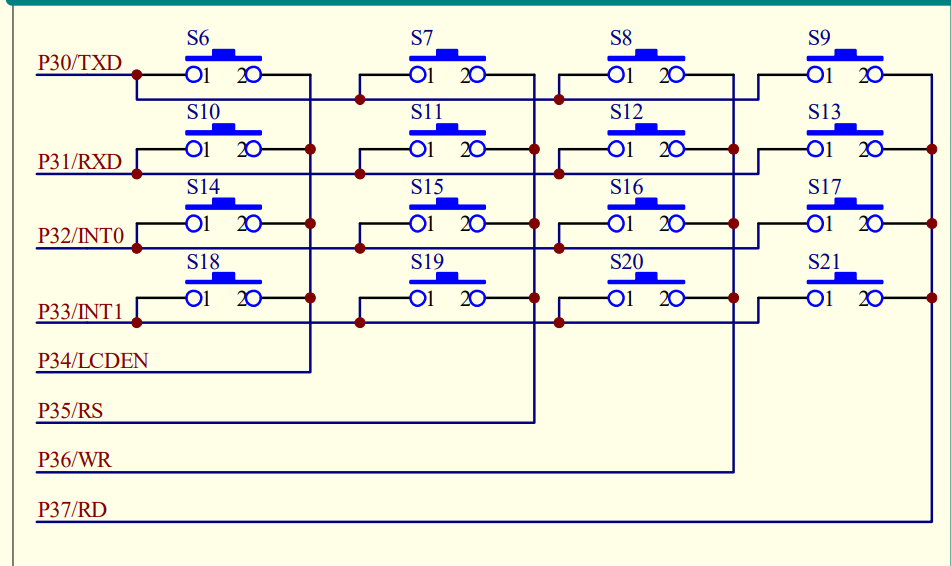
Task: Select the S16 pushbutton switch symbol
Action: pyautogui.click(x=646, y=215)
